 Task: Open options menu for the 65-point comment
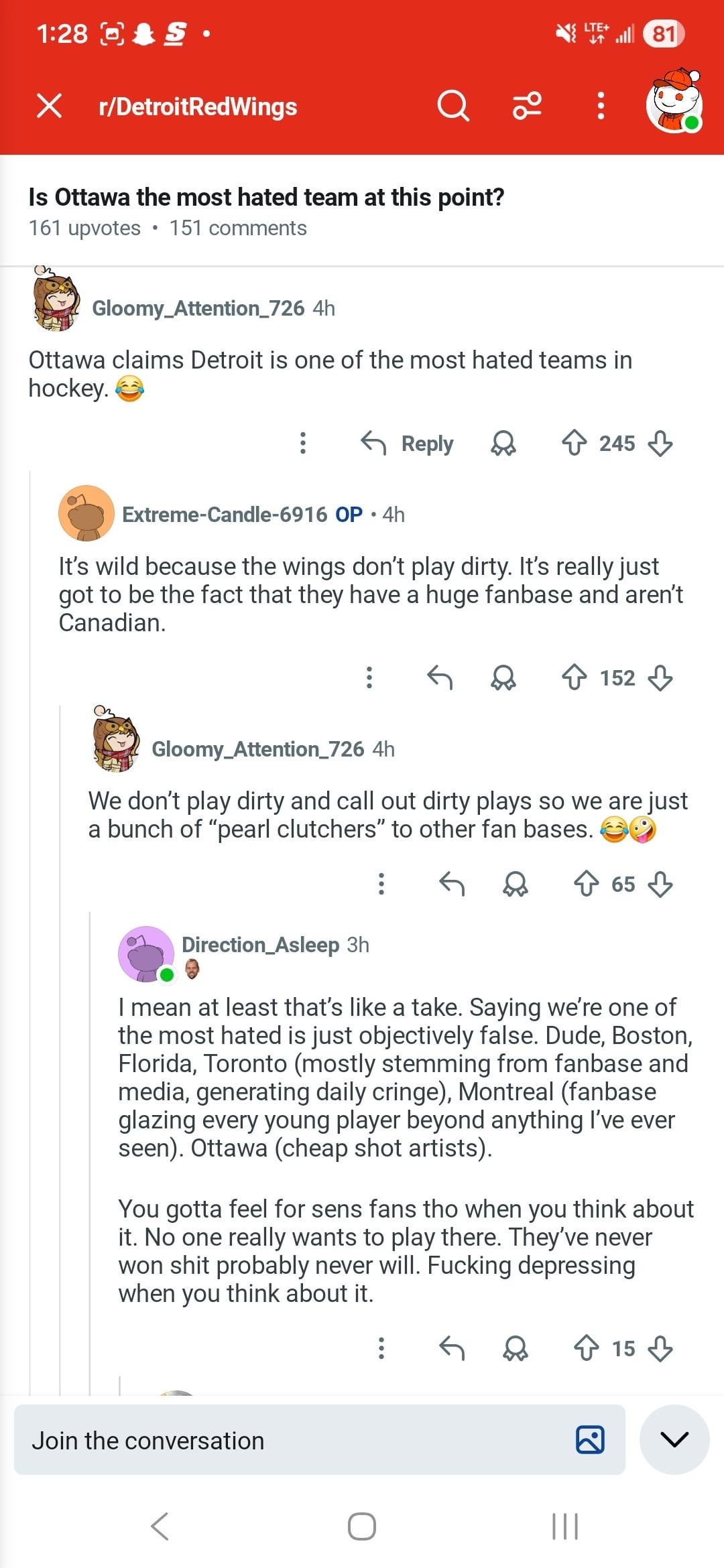pyautogui.click(x=381, y=884)
